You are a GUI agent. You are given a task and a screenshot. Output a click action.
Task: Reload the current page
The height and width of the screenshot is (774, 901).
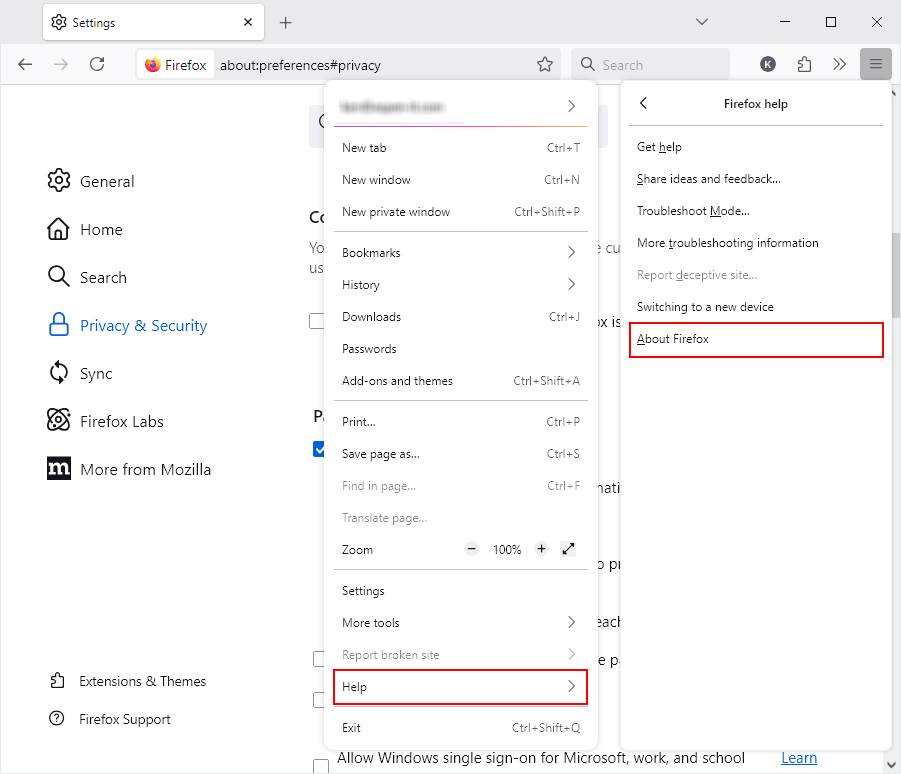pyautogui.click(x=97, y=64)
